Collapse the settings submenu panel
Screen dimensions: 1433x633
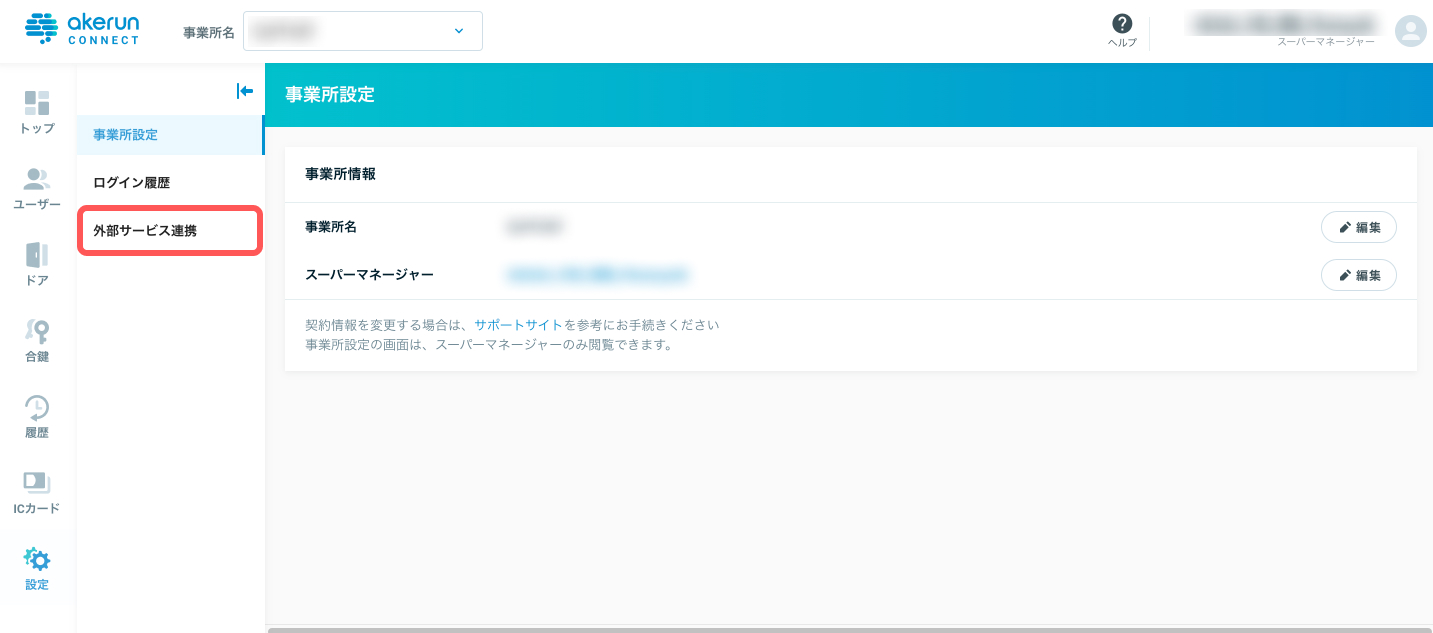point(244,91)
